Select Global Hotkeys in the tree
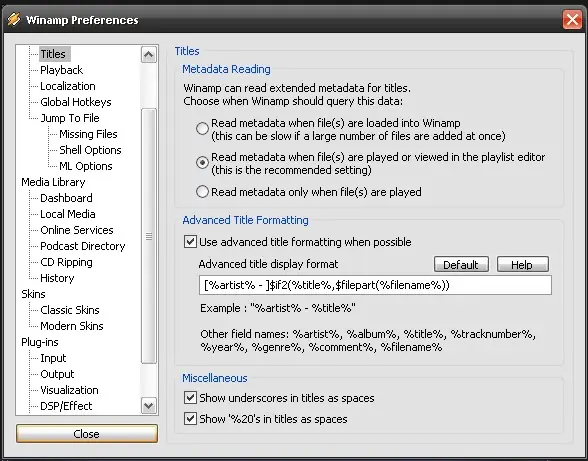 (76, 102)
